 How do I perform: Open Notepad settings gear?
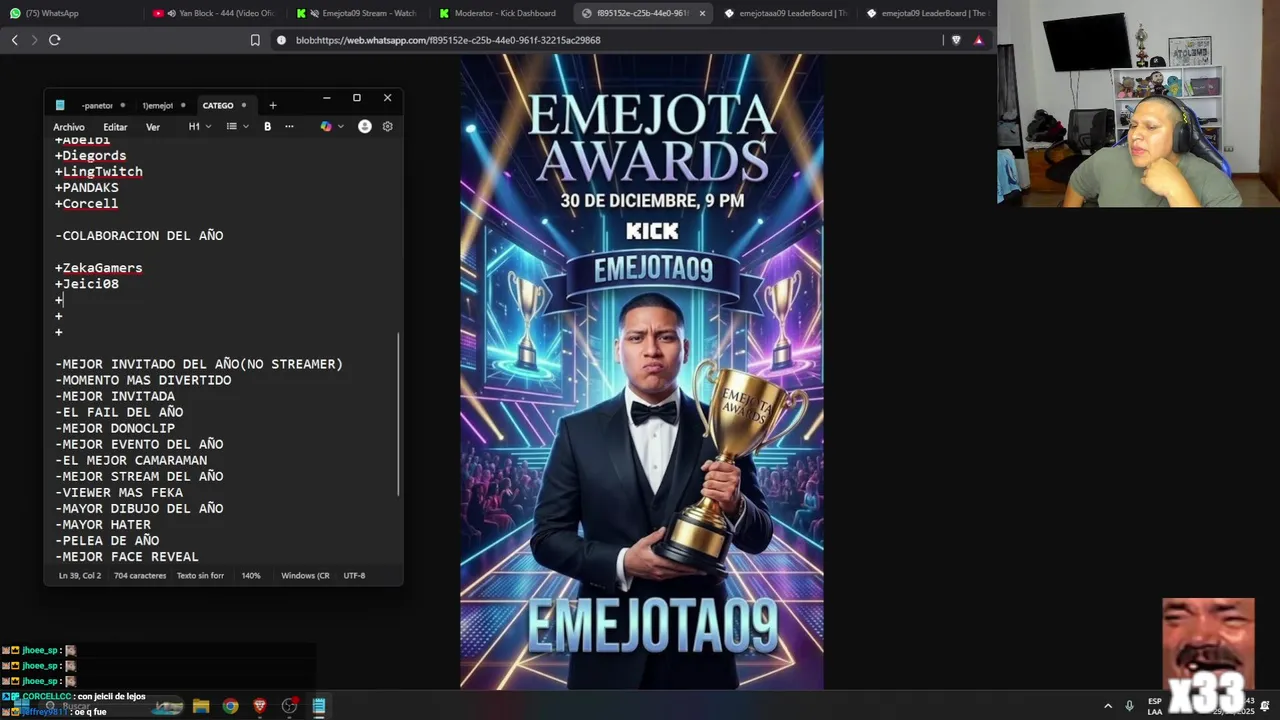388,127
